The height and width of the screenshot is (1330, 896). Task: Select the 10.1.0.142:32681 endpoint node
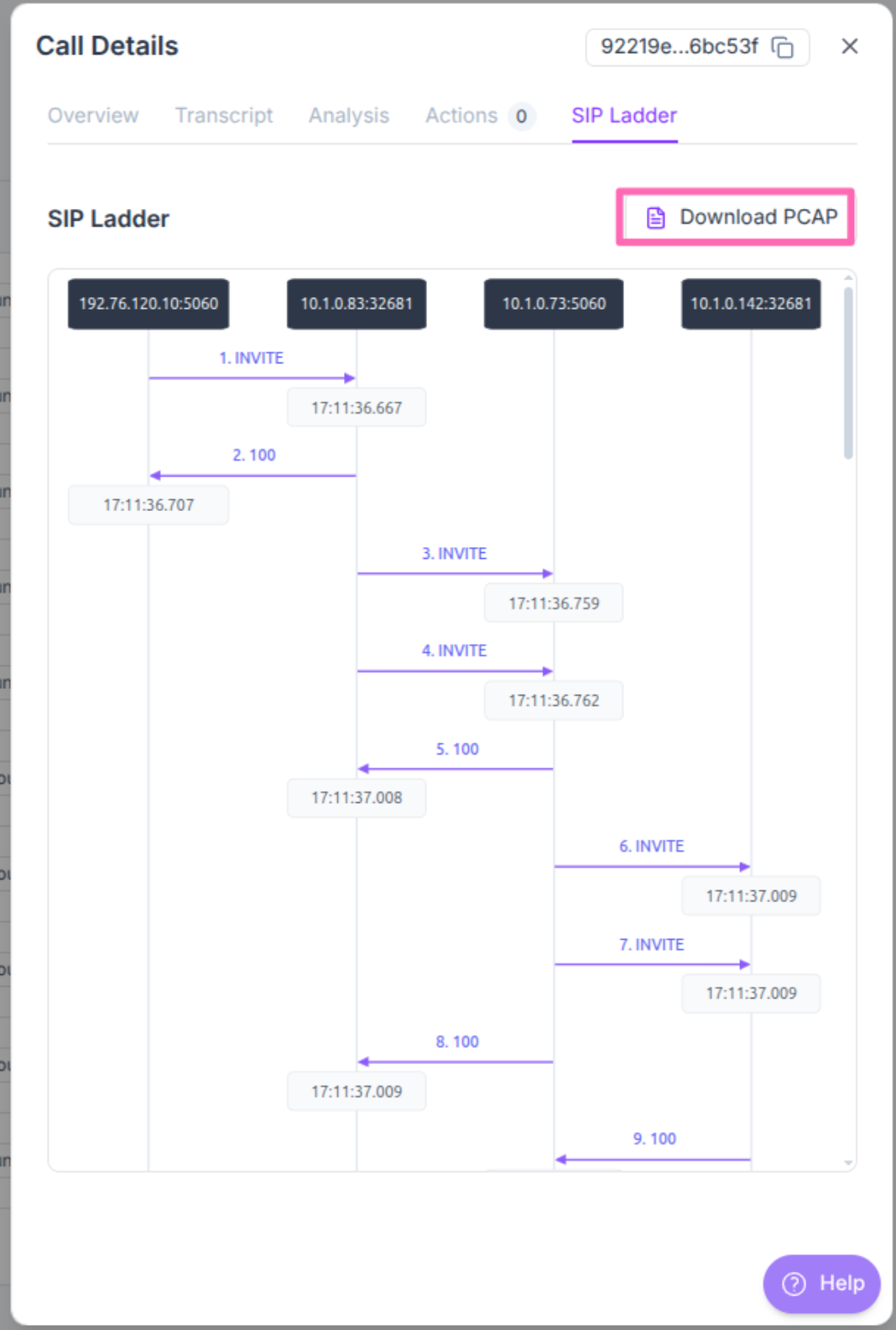point(751,304)
